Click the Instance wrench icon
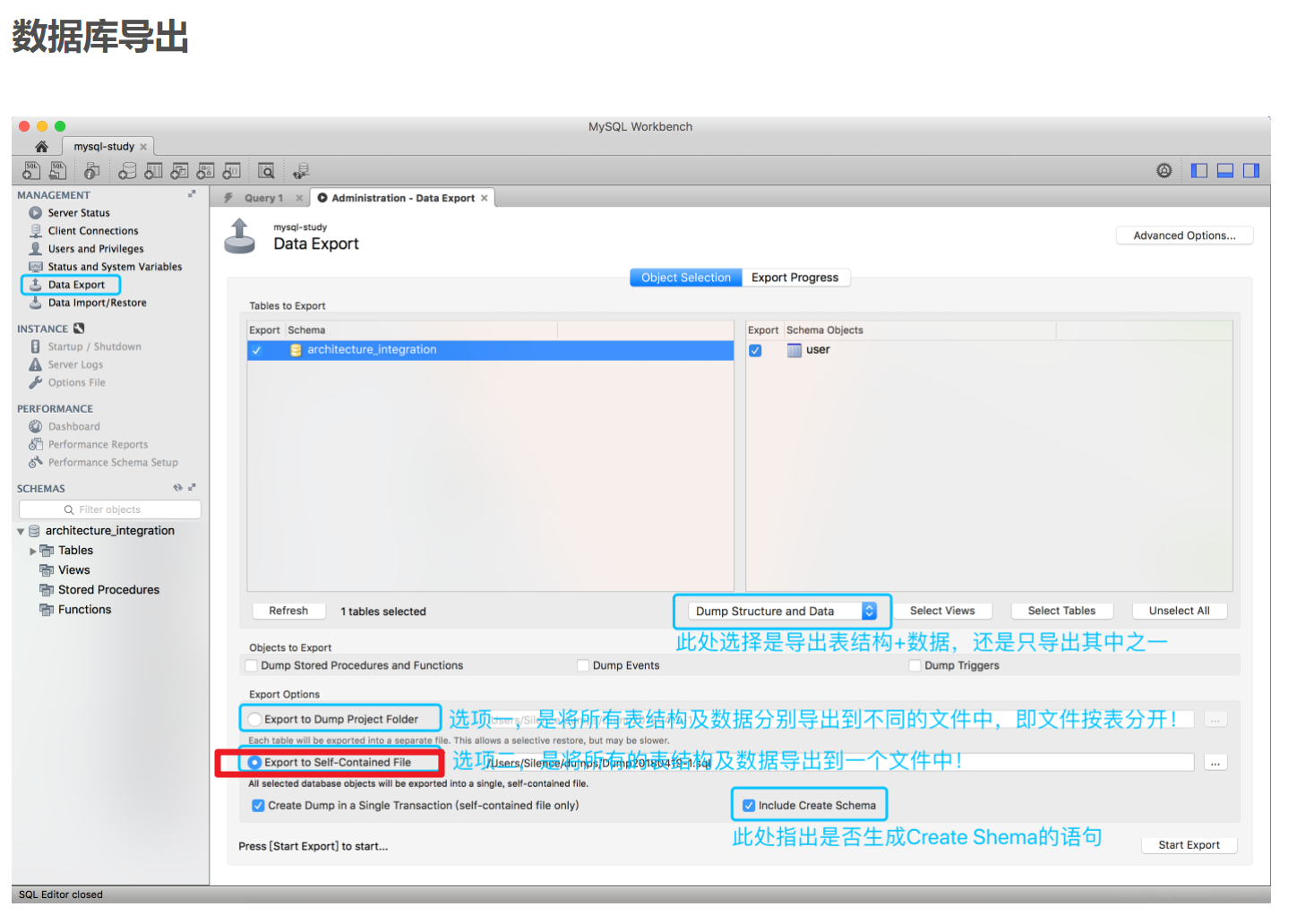 coord(79,329)
